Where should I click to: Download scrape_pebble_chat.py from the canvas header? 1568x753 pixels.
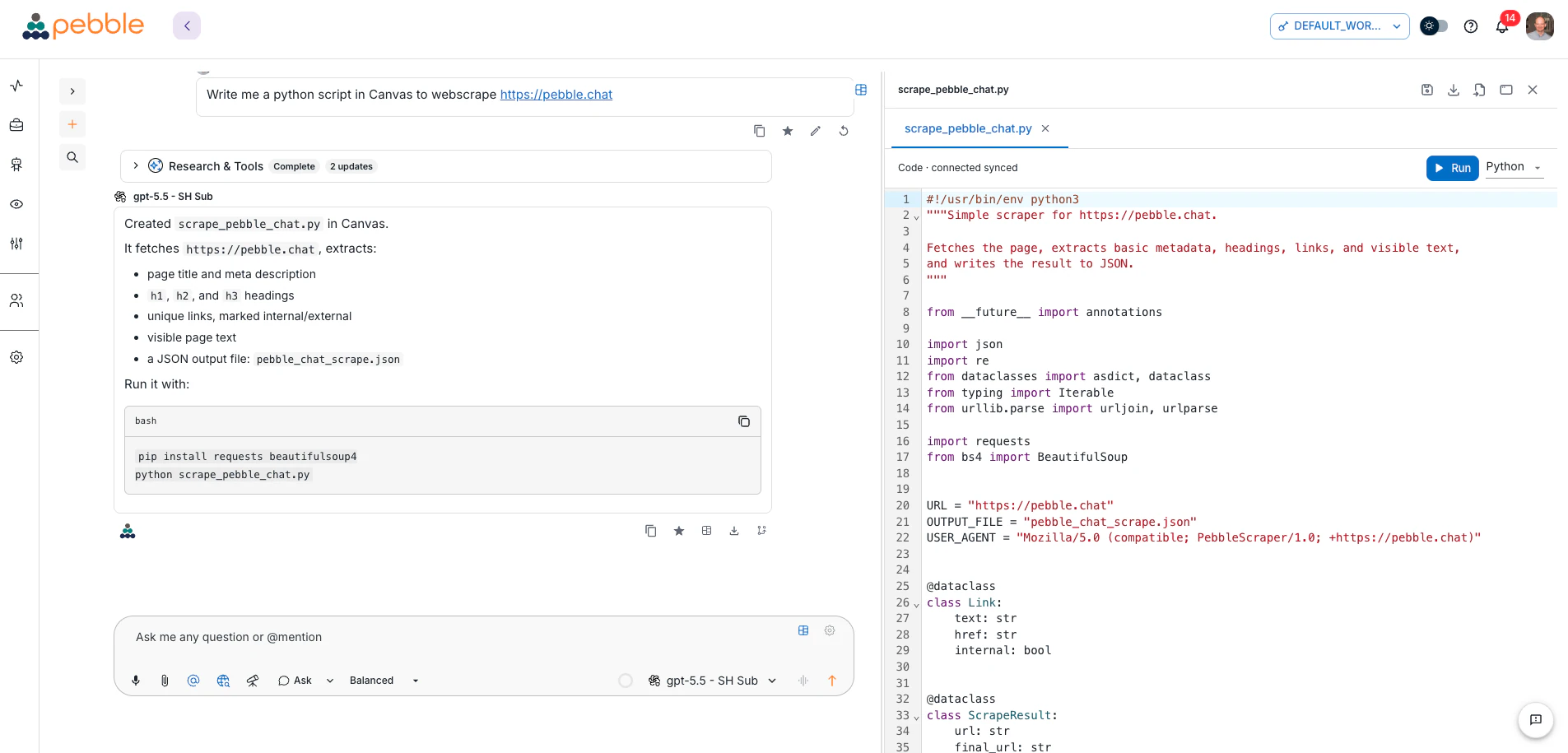coord(1454,90)
